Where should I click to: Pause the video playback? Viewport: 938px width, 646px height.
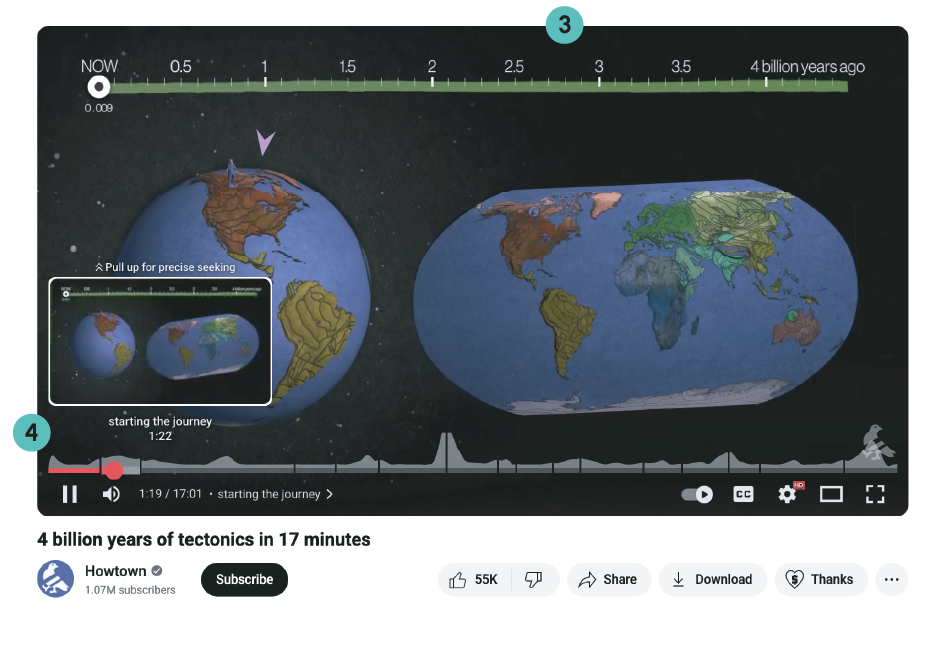pyautogui.click(x=70, y=494)
